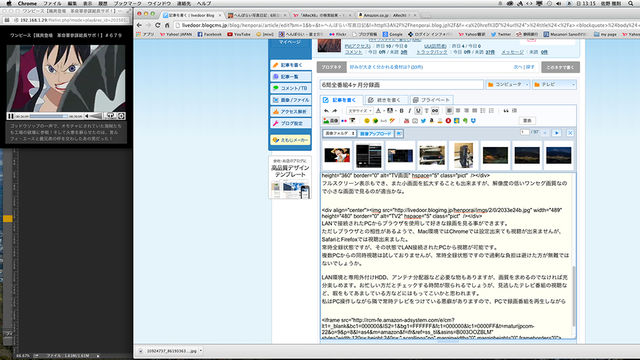640x360 pixels.
Task: Click the Amazon icon in the editor toolbar
Action: coord(431,121)
